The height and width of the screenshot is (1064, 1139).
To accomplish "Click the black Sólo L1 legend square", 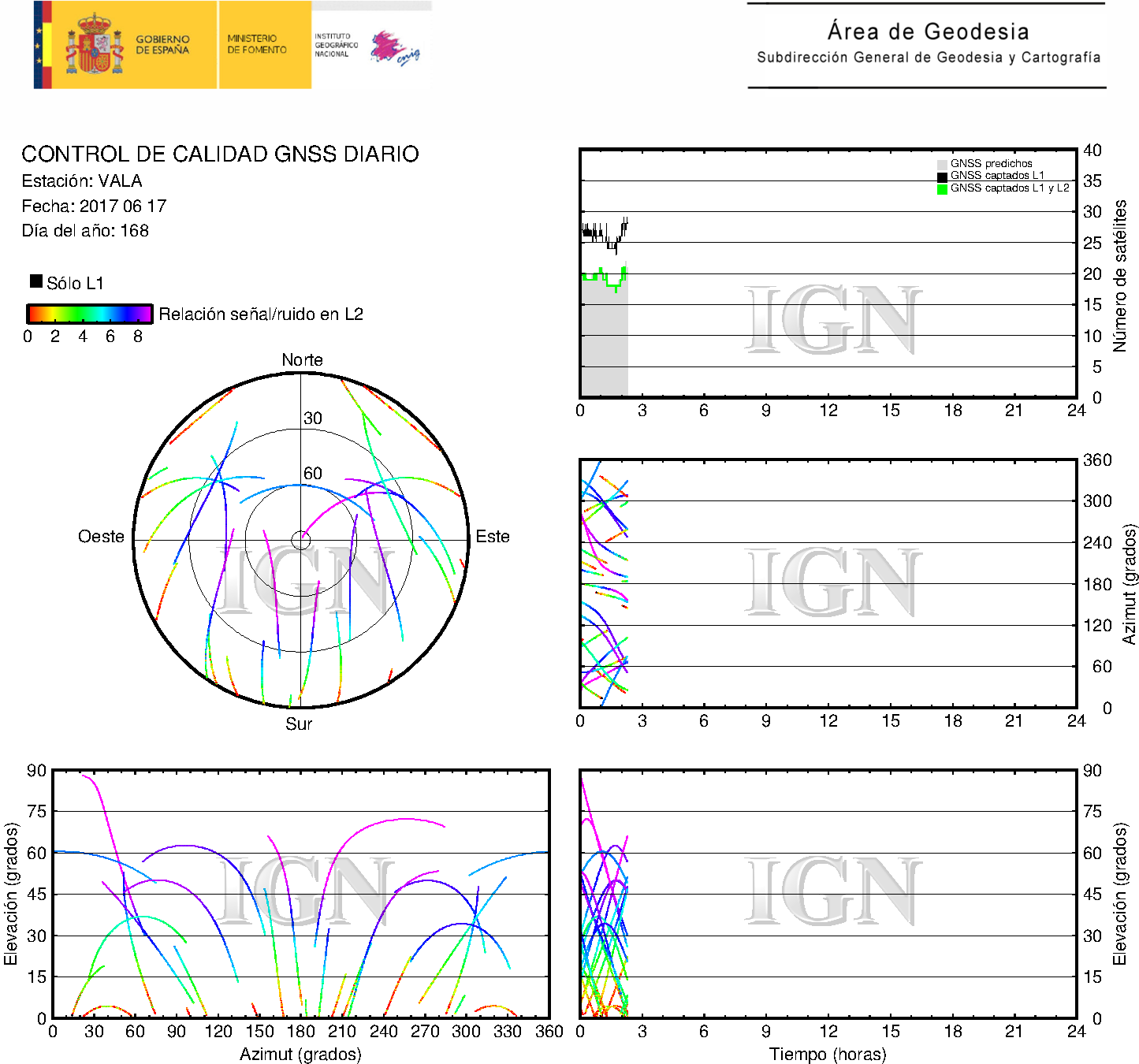I will [36, 281].
